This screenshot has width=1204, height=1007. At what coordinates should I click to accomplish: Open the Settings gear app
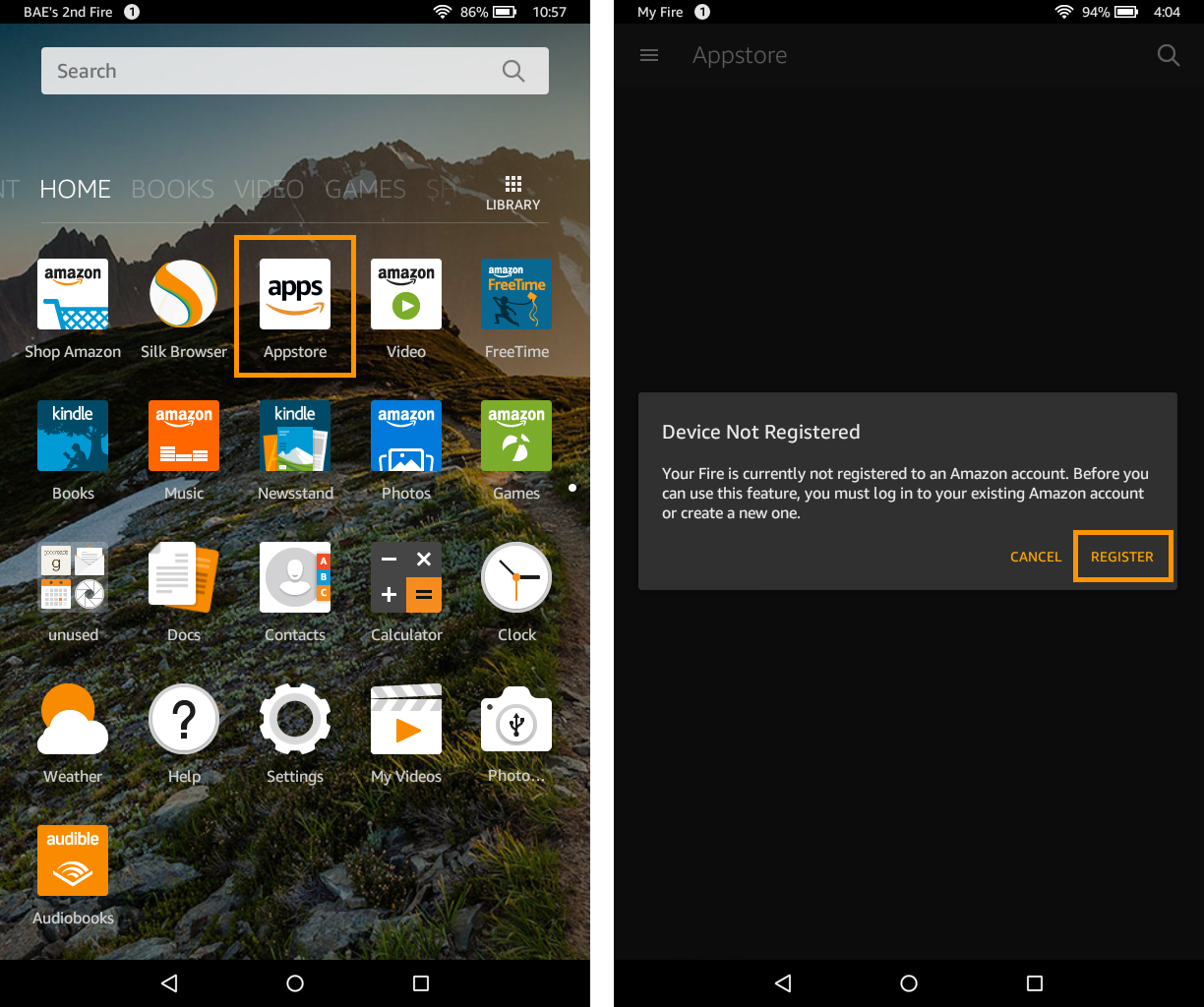[295, 719]
